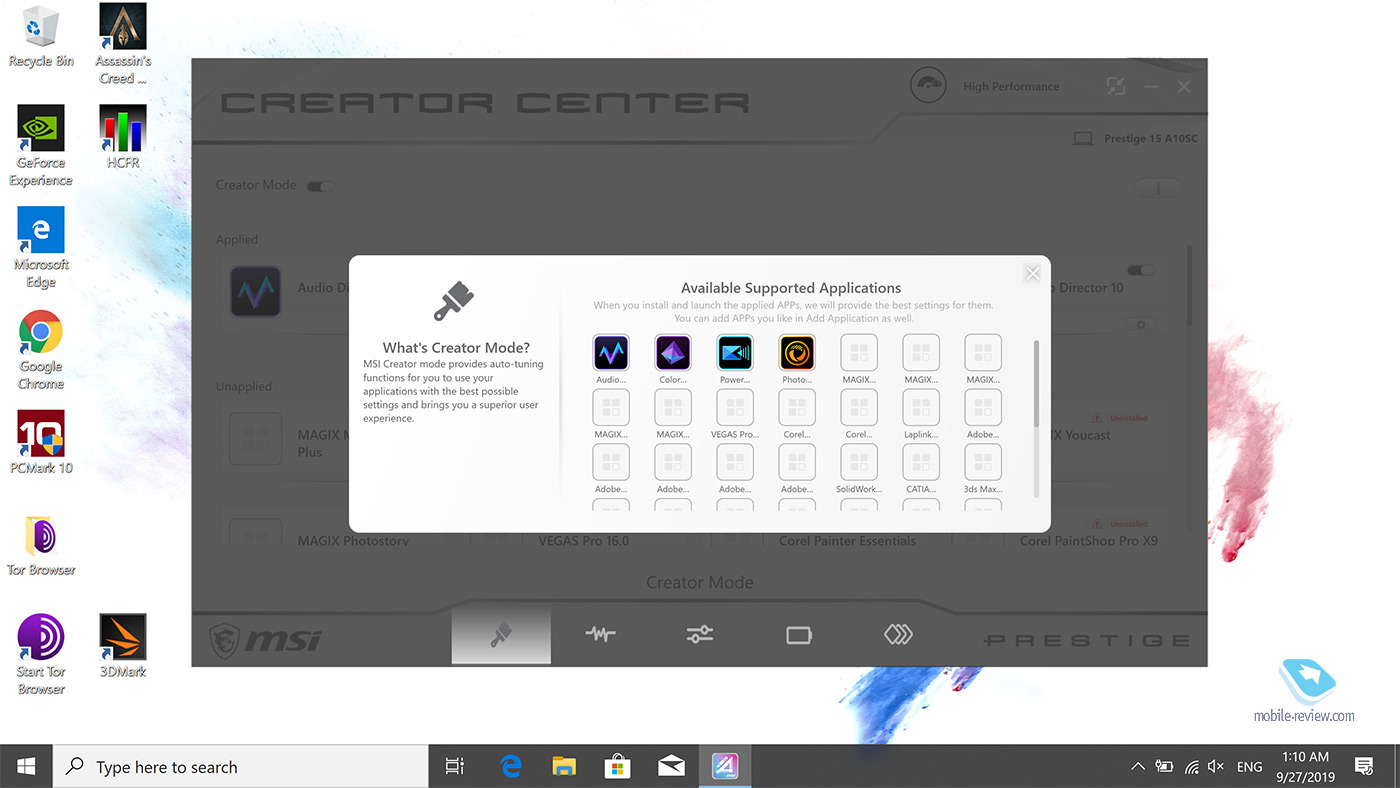Image resolution: width=1400 pixels, height=788 pixels.
Task: Open Mail from the taskbar
Action: click(670, 767)
